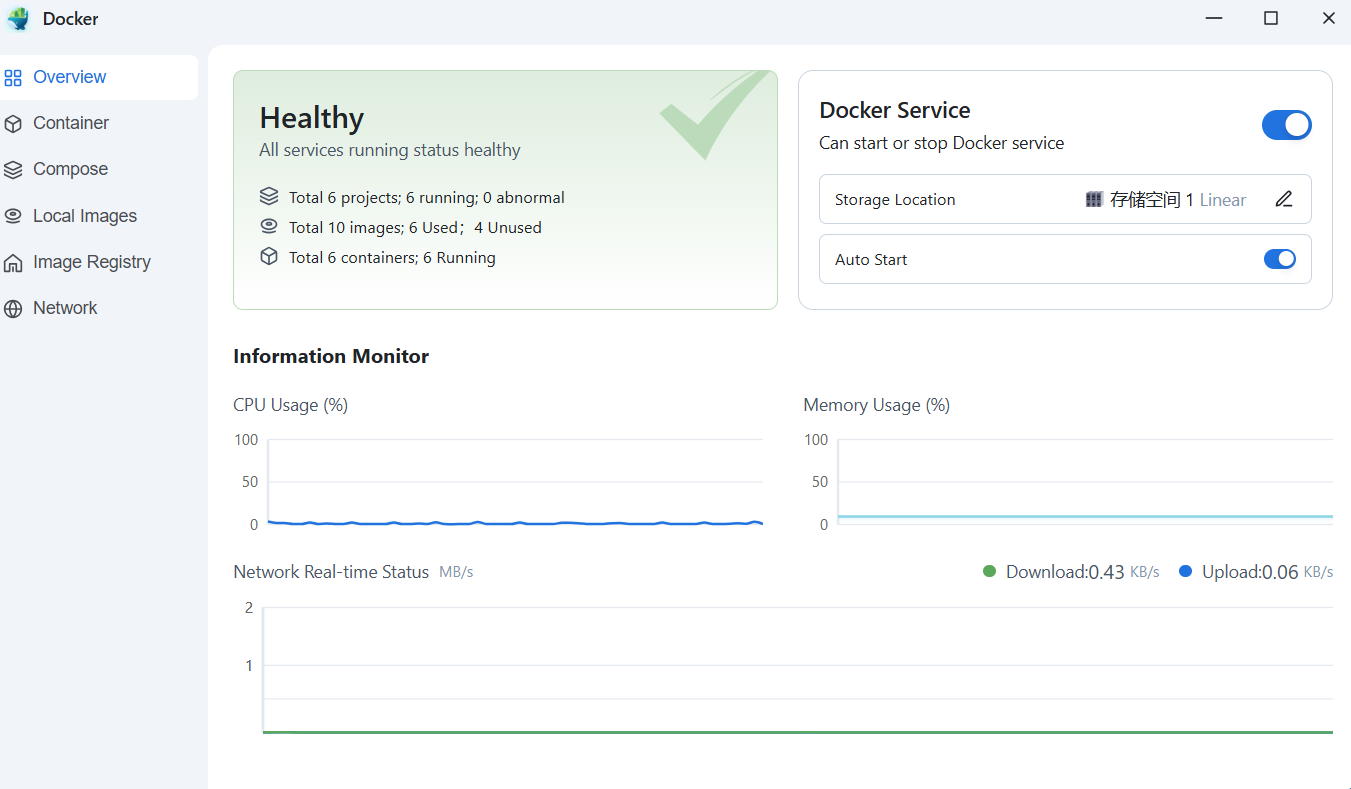Select the Image Registry label
The width and height of the screenshot is (1351, 789).
click(92, 262)
